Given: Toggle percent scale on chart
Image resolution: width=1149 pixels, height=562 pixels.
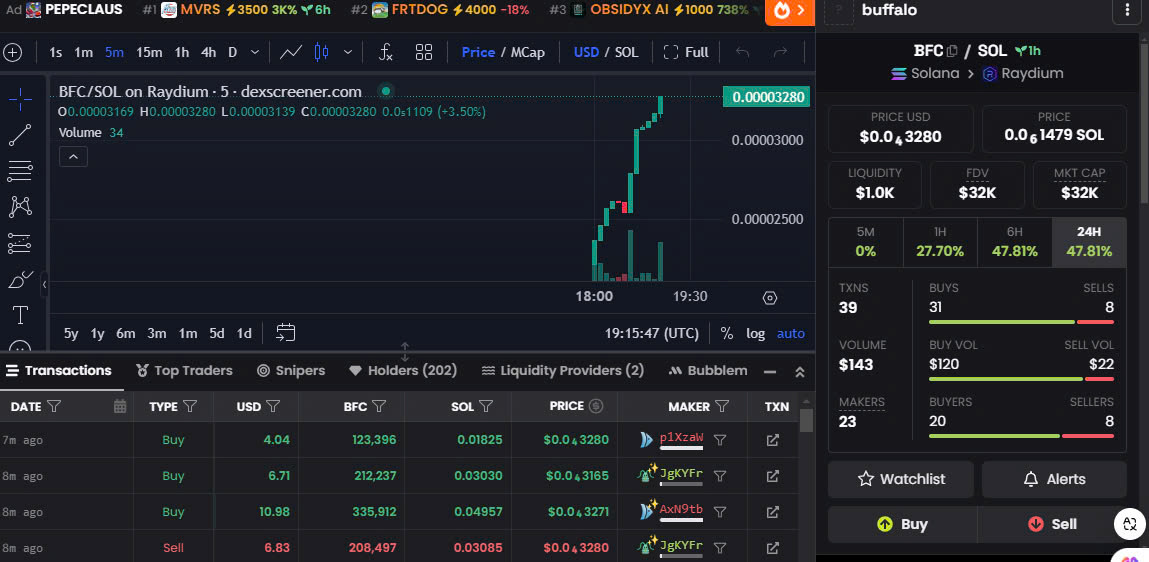Looking at the screenshot, I should tap(726, 333).
